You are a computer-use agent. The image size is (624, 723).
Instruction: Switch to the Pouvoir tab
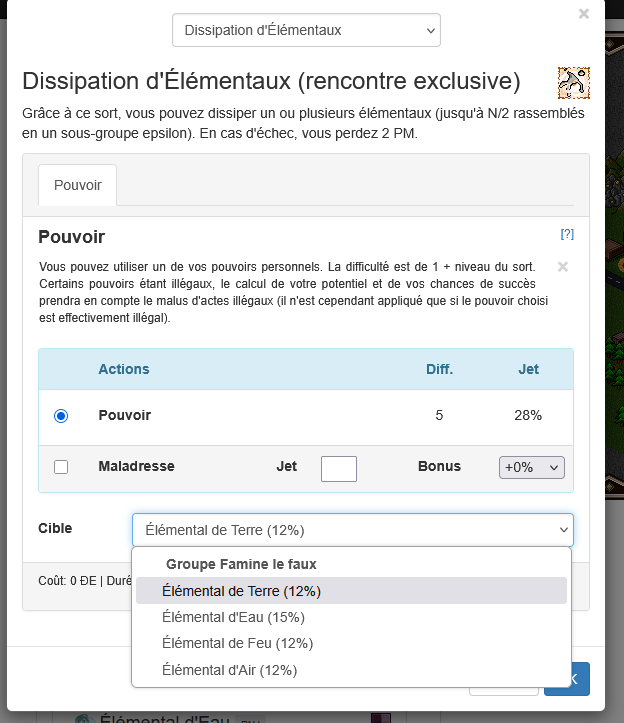tap(78, 185)
